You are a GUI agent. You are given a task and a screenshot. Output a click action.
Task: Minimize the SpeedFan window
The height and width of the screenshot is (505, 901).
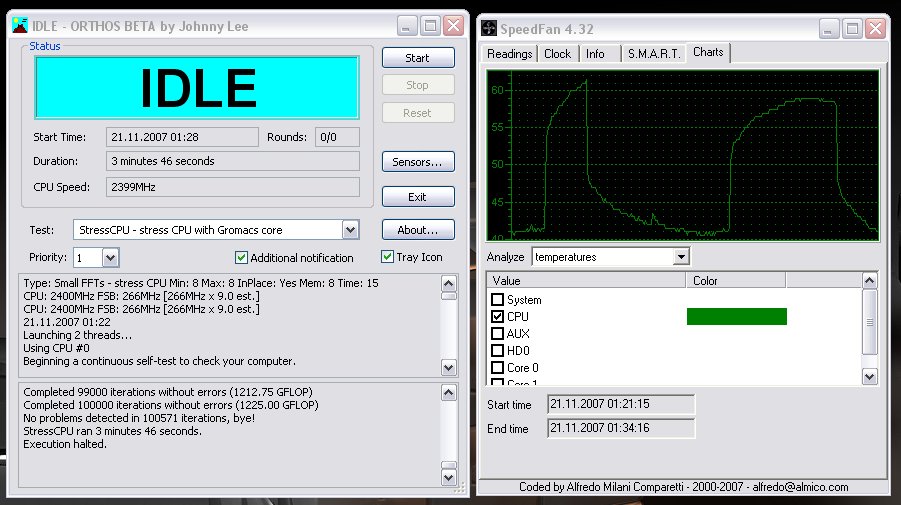click(x=828, y=29)
